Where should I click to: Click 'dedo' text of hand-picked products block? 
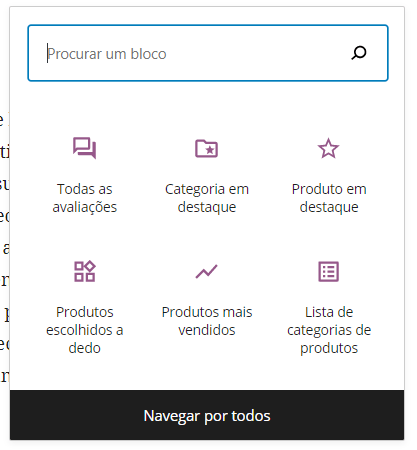pos(85,348)
